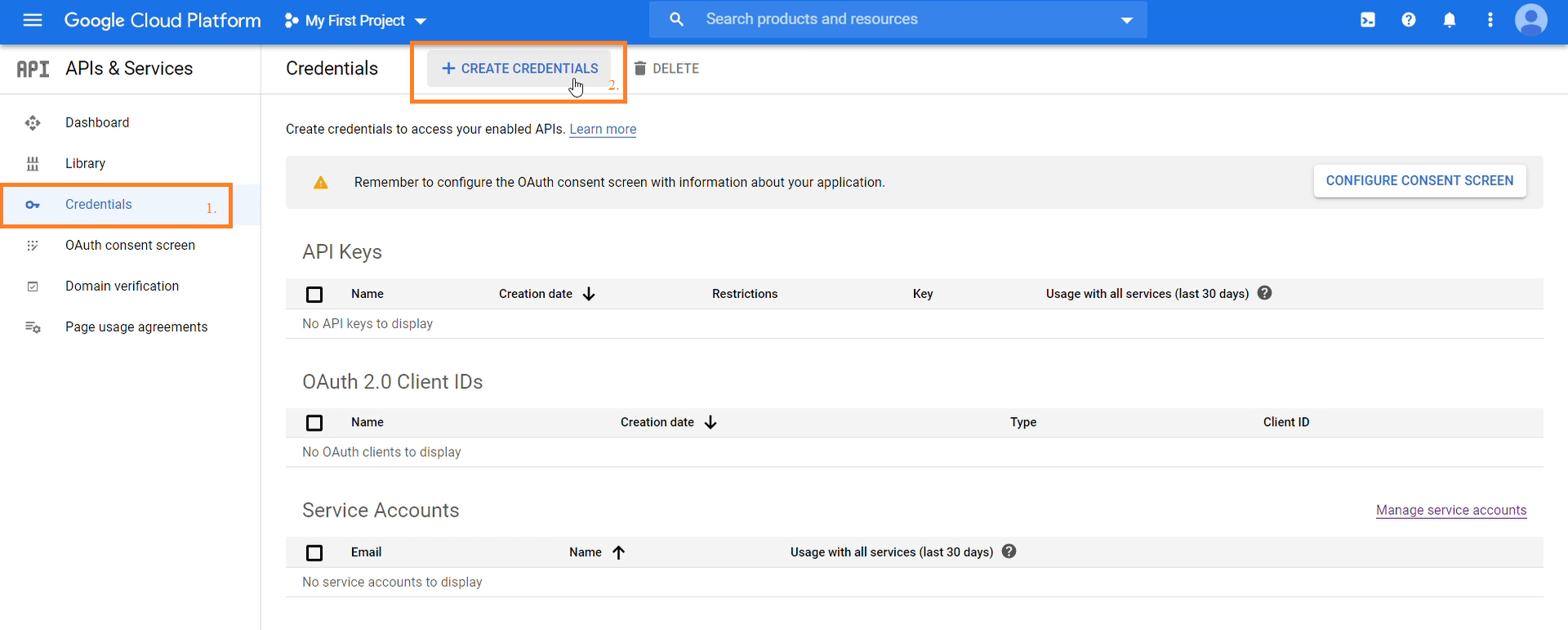Follow the Learn more link
This screenshot has height=630, width=1568.
[603, 129]
